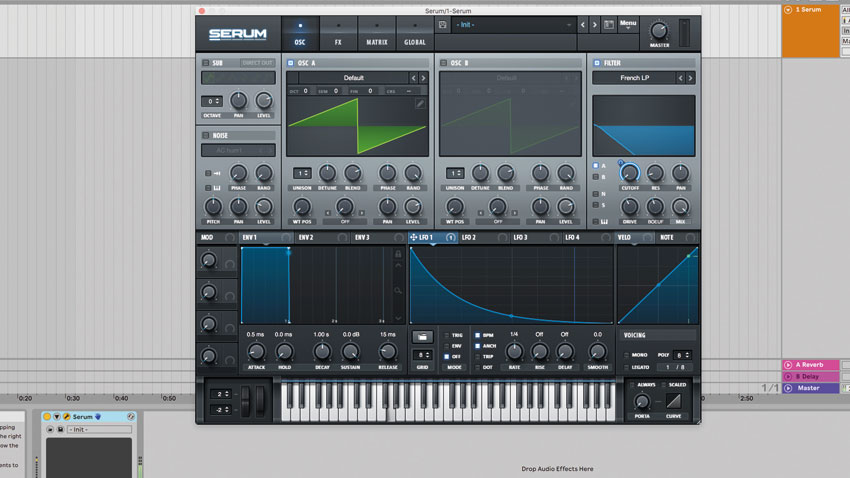Select the A Reverb return track
This screenshot has width=850, height=478.
[x=810, y=365]
